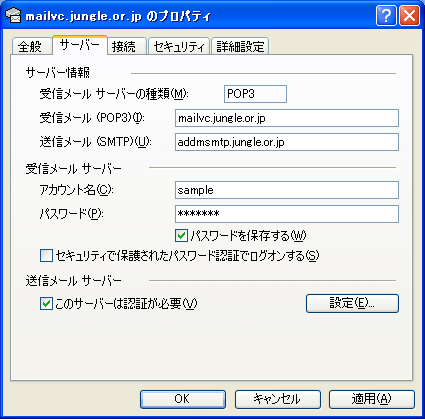Viewport: 425px width, 419px height.
Task: Confirm with the OK button
Action: 183,399
